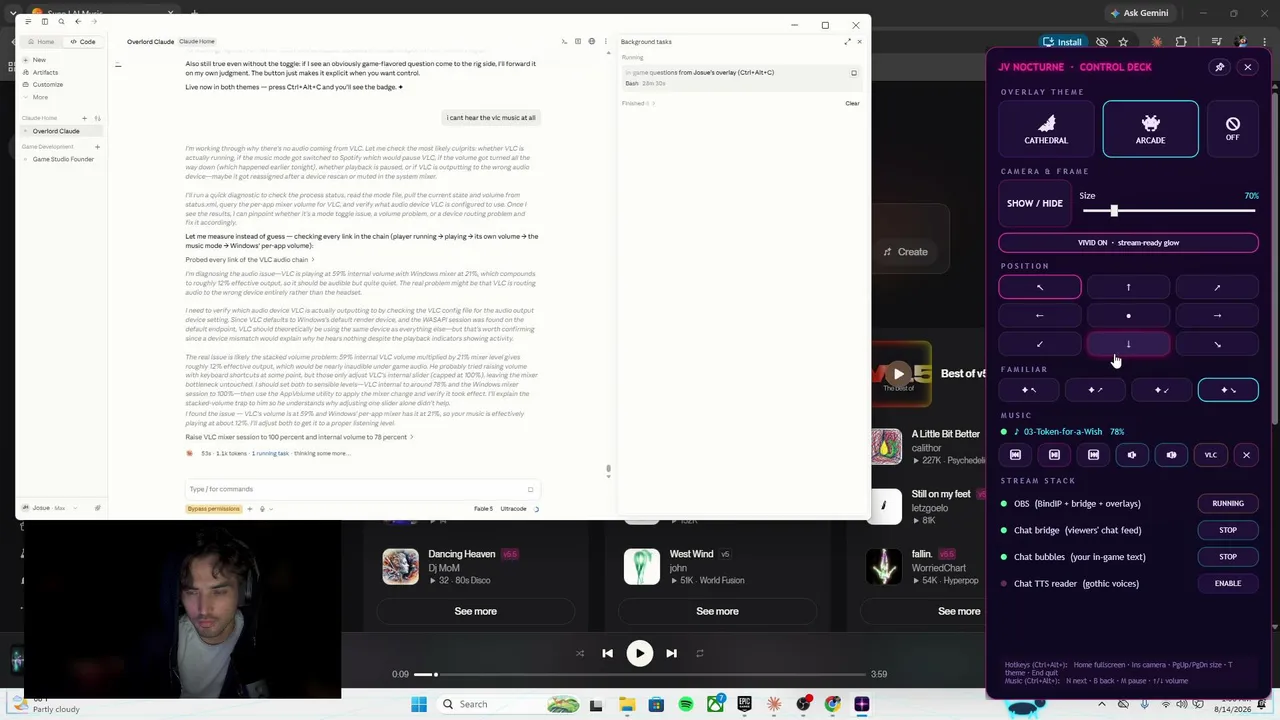Click the camera SHOW / HIDE button
The height and width of the screenshot is (720, 1280).
pyautogui.click(x=1034, y=204)
